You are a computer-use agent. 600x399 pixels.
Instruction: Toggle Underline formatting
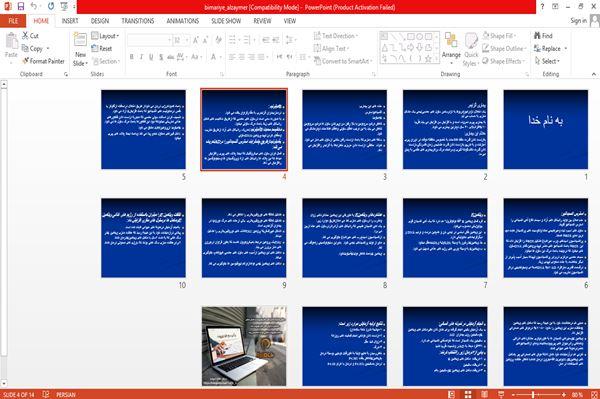tap(151, 57)
